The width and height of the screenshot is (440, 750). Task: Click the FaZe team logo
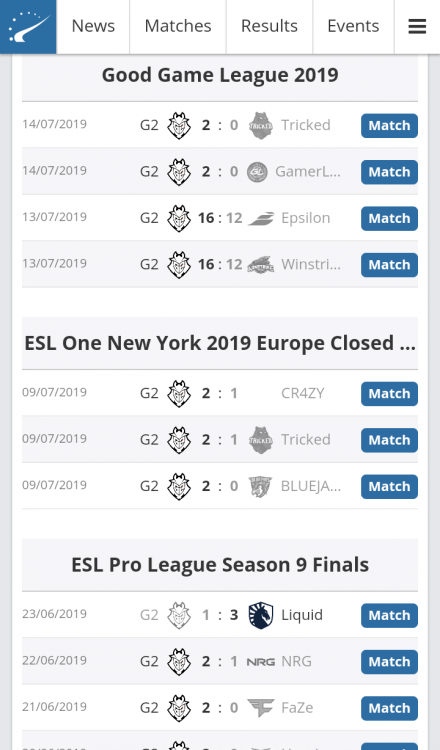click(x=261, y=708)
